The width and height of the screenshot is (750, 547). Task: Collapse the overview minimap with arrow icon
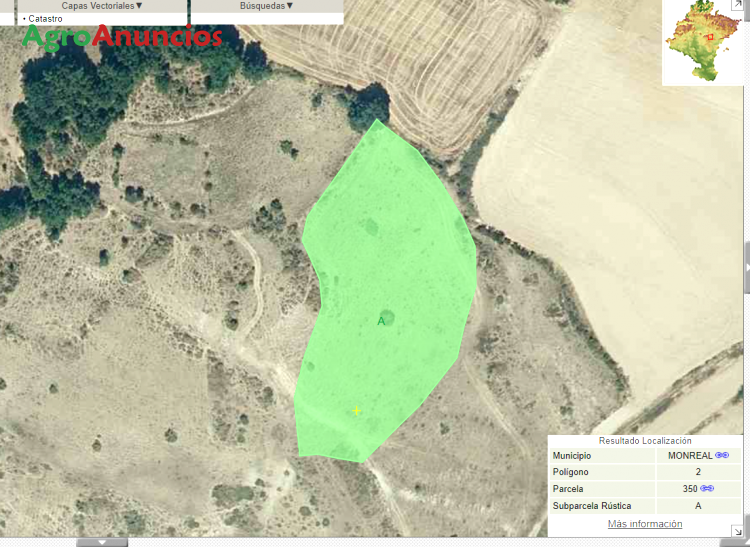tap(737, 4)
